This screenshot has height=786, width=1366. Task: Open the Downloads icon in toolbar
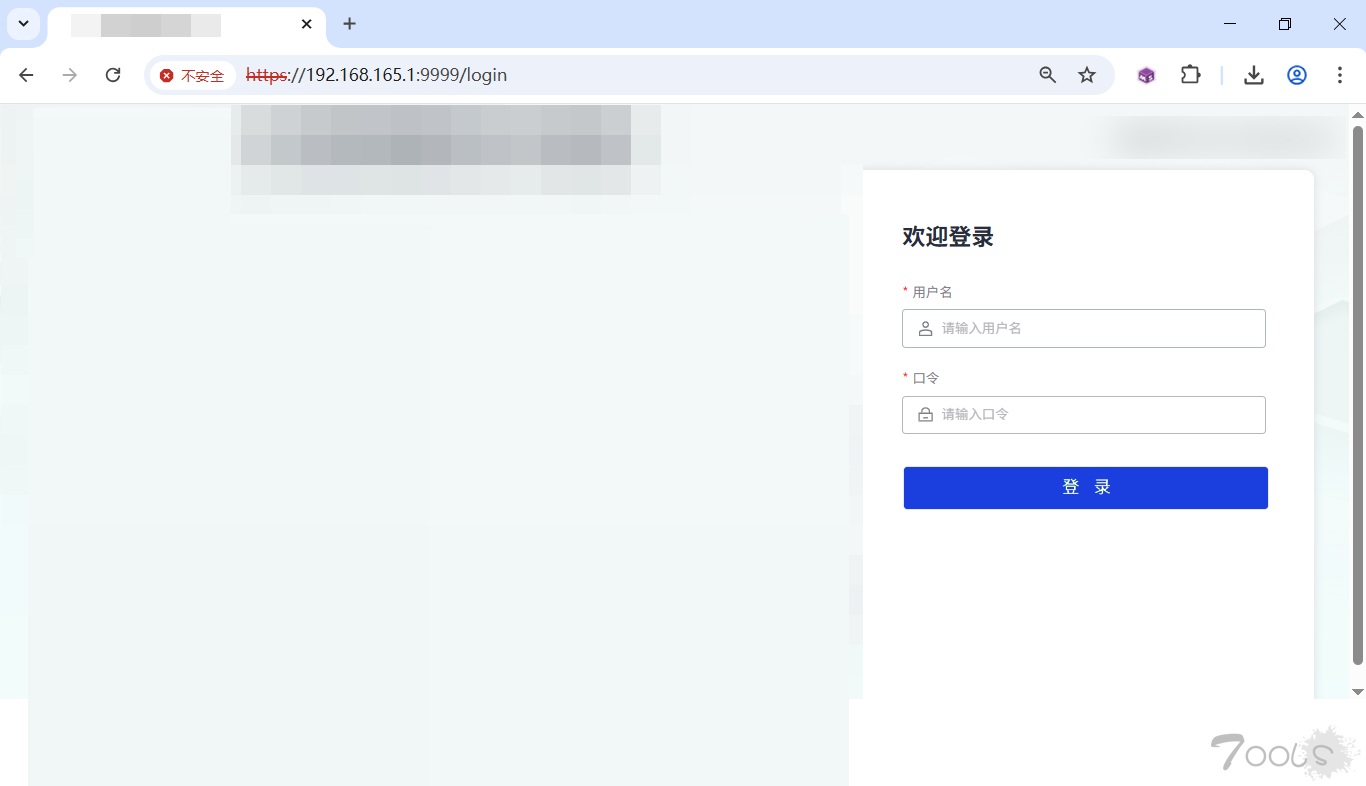[x=1253, y=75]
